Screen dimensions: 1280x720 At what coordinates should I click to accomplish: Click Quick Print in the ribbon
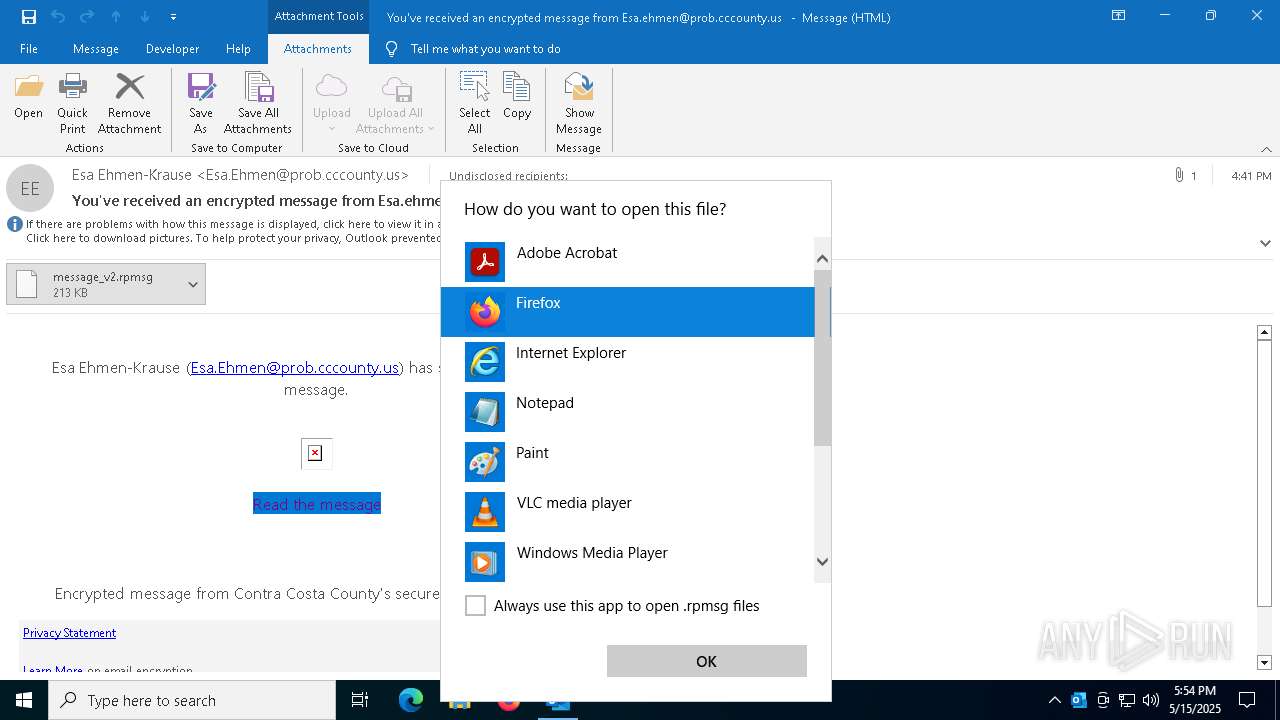tap(72, 104)
